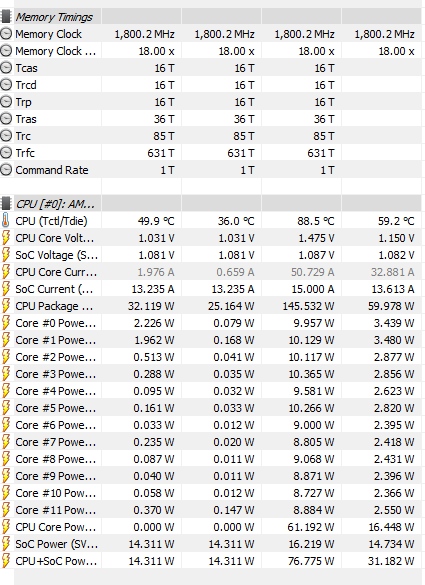Select the CPU Package ... label
425x585 pixels.
[x=54, y=306]
